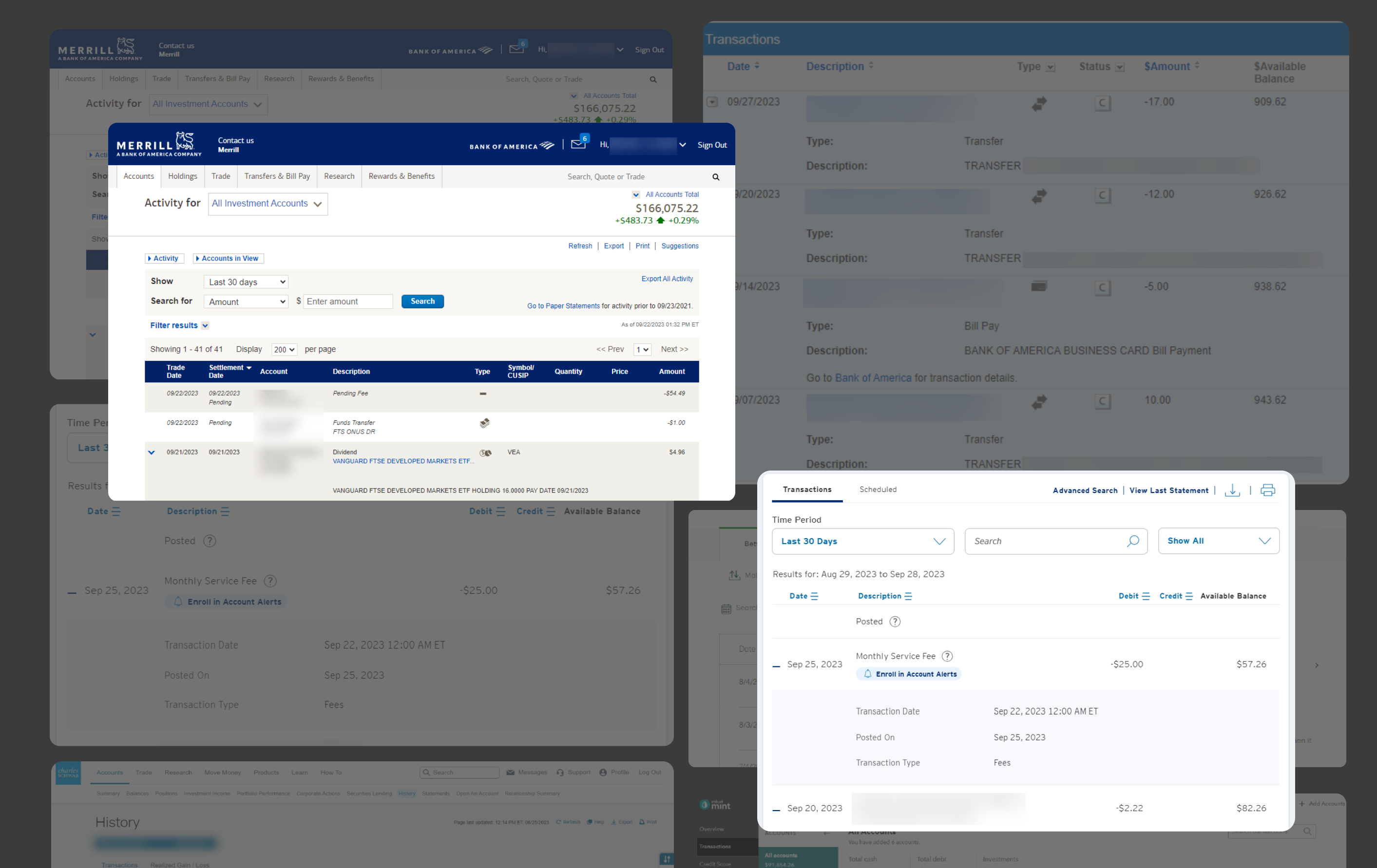Click the download transactions icon
Viewport: 1377px width, 868px height.
click(1232, 490)
